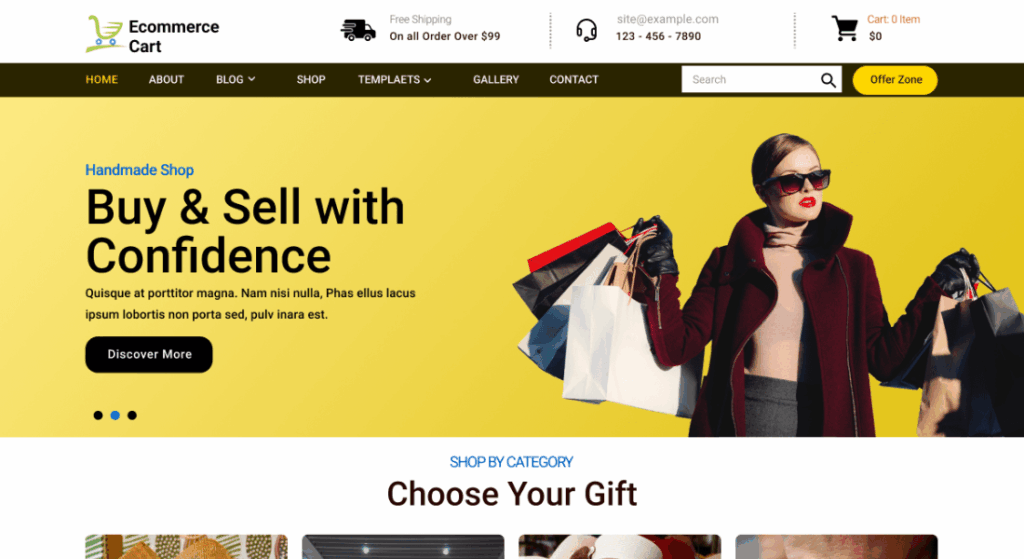Image resolution: width=1024 pixels, height=559 pixels.
Task: Click the yellow Offer Zone button
Action: 895,80
